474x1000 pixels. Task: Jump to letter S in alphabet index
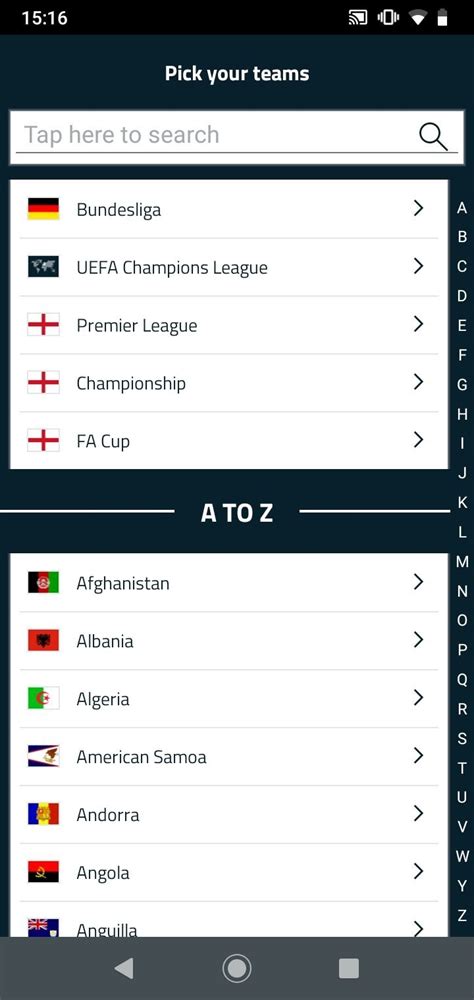463,739
